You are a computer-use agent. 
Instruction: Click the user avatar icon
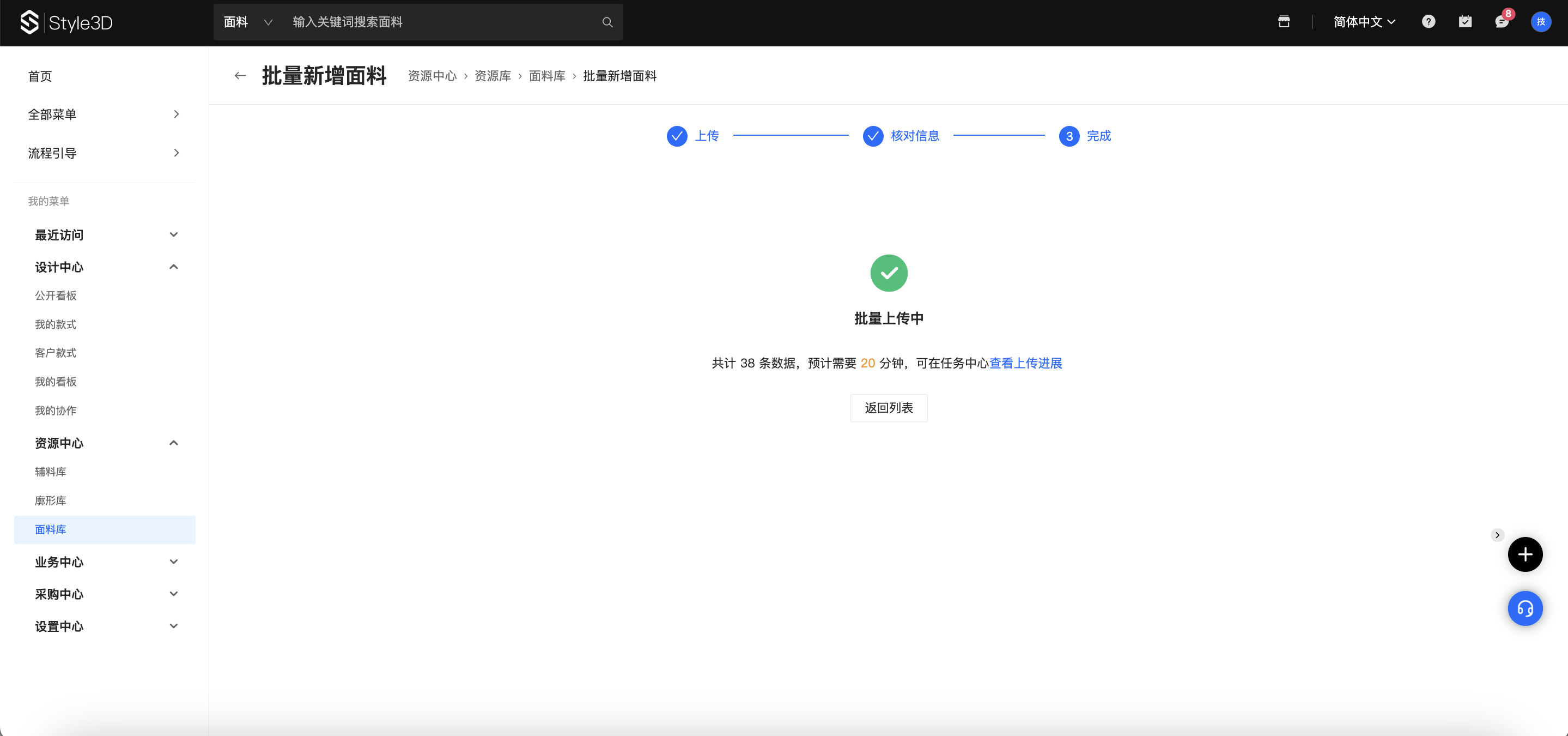[1540, 22]
